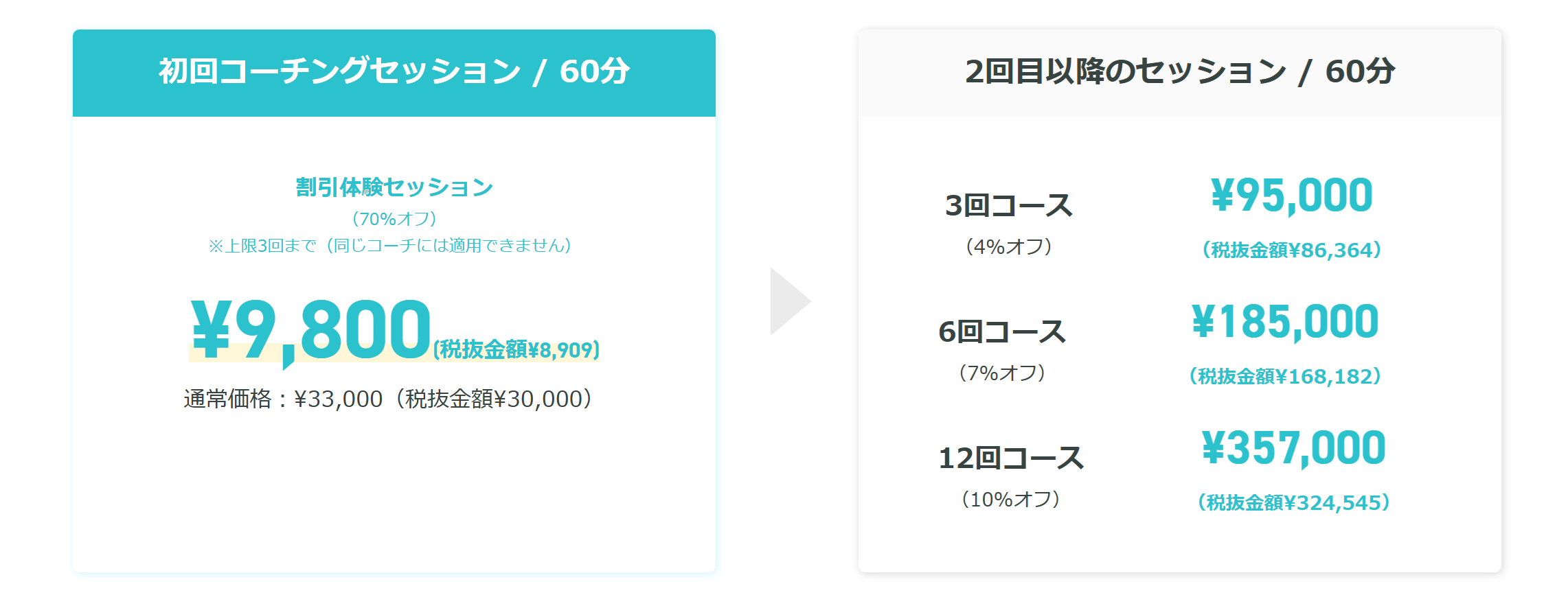Image resolution: width=1568 pixels, height=606 pixels.
Task: Click the (7%オフ) discount text
Action: tap(1002, 373)
